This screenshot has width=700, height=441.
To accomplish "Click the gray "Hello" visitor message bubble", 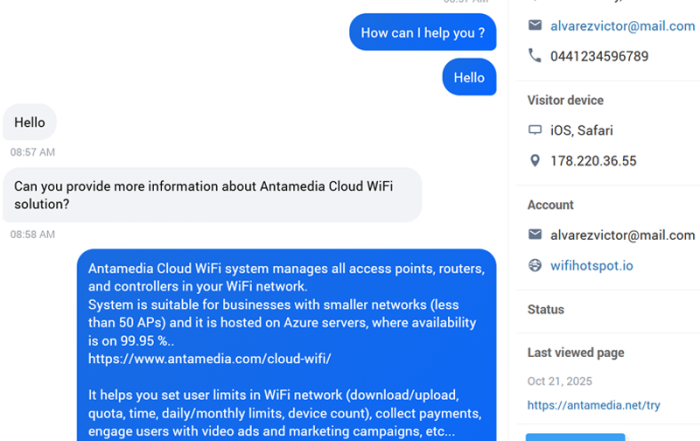I will pos(30,123).
